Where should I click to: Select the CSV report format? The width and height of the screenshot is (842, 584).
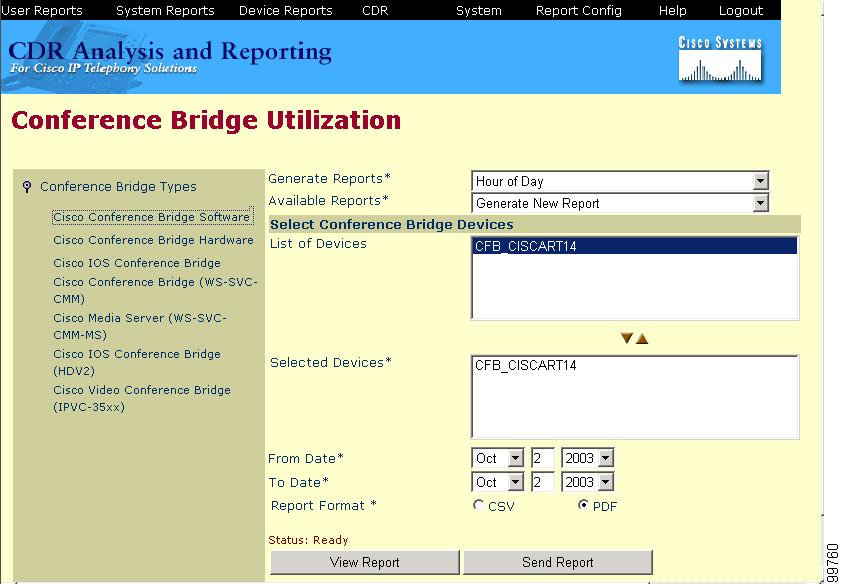[x=478, y=505]
